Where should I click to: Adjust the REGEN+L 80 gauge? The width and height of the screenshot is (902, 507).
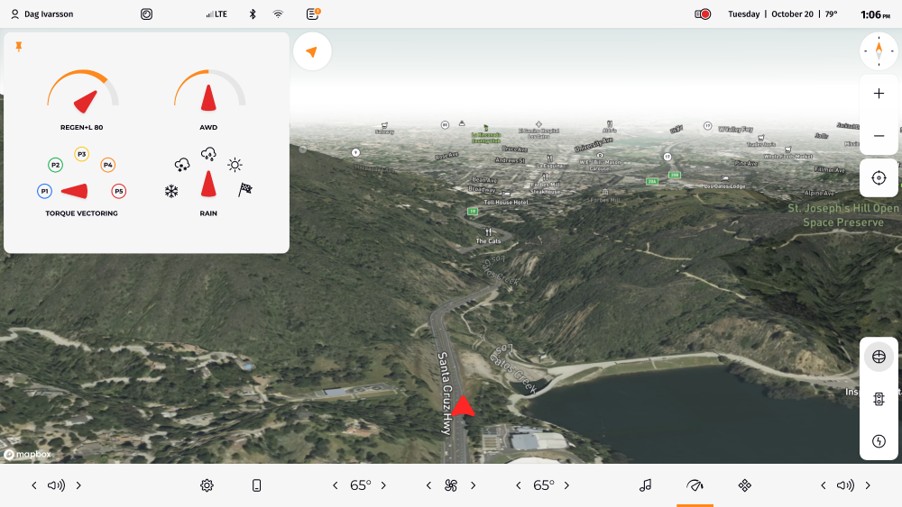83,93
